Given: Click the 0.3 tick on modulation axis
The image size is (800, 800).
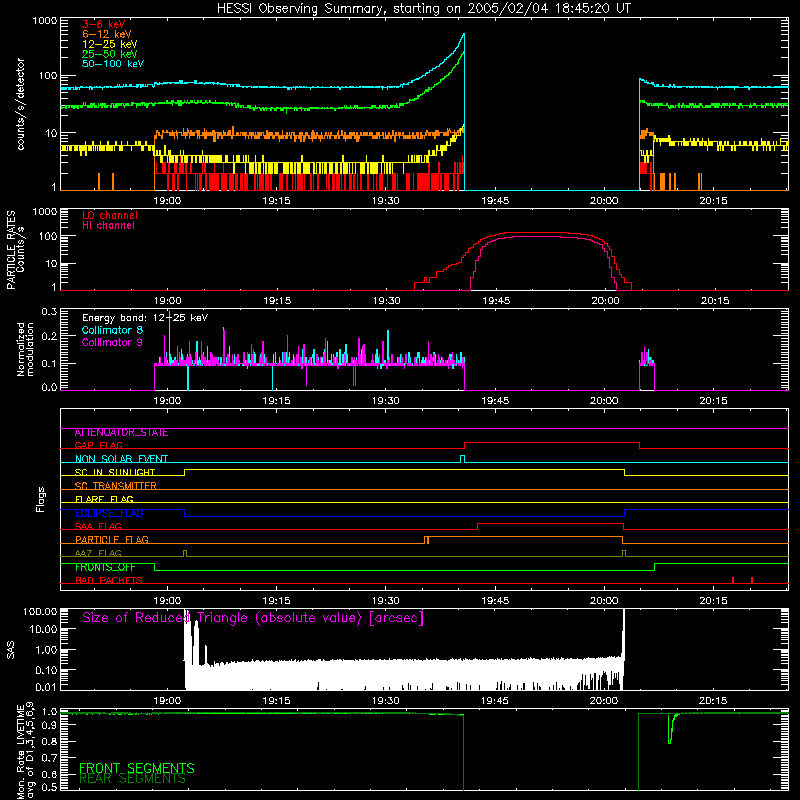Looking at the screenshot, I should tap(49, 311).
